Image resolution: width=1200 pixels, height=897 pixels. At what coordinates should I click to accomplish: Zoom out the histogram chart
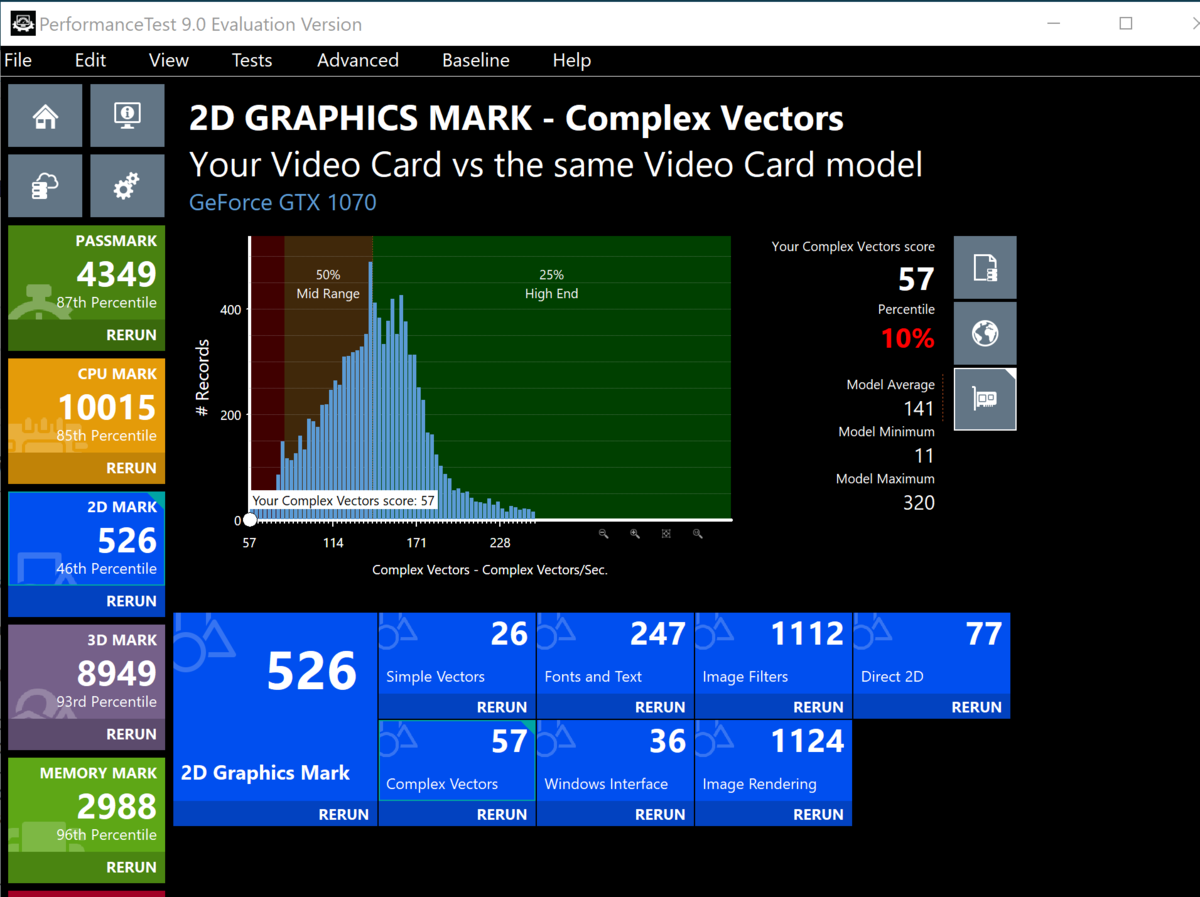603,534
